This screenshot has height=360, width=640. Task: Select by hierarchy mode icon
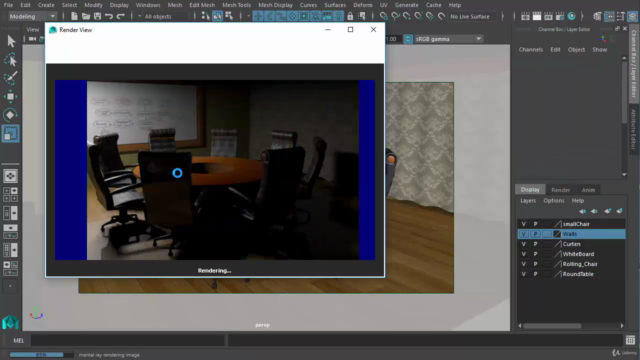(x=206, y=16)
